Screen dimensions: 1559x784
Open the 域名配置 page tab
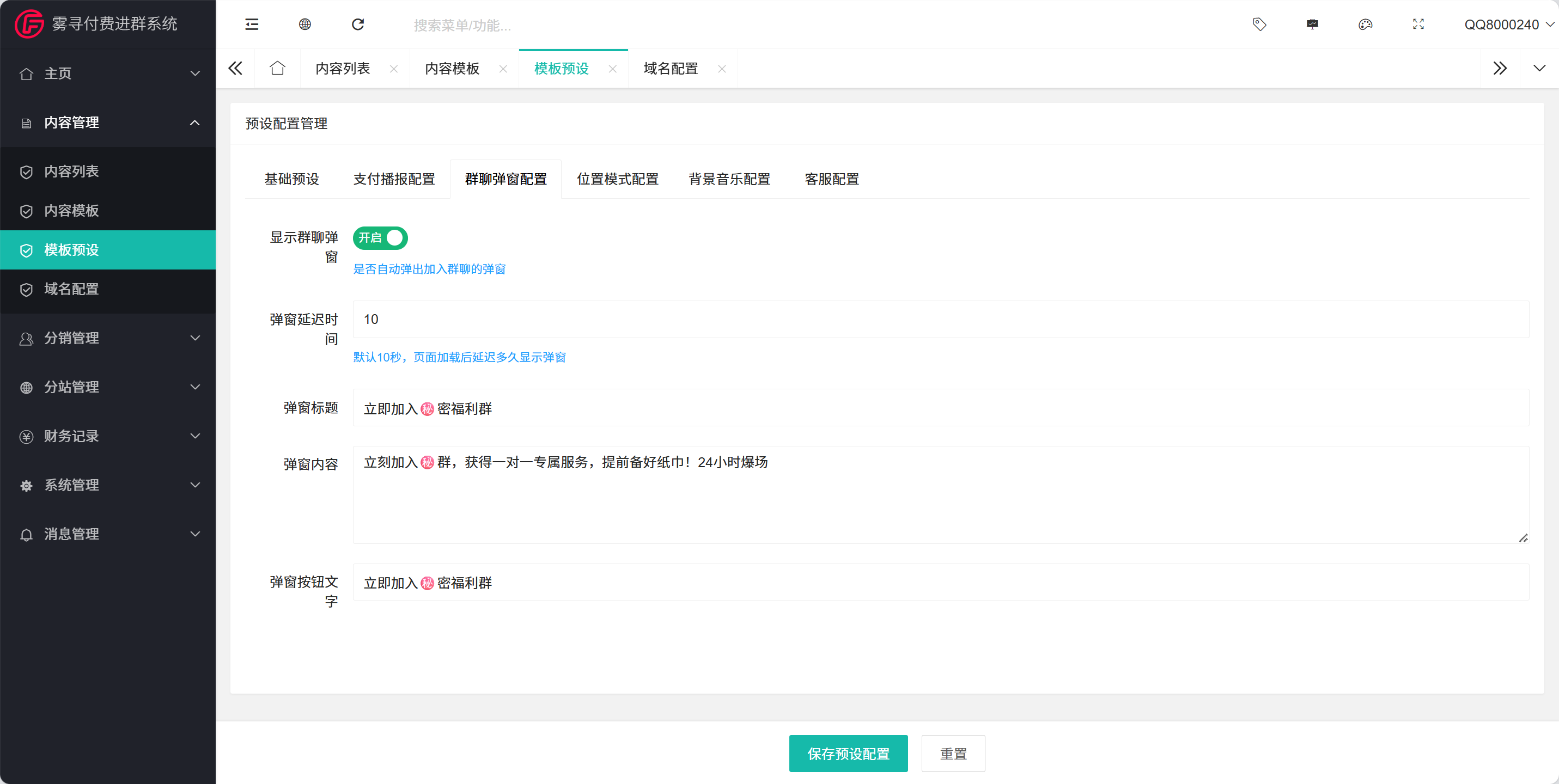[x=671, y=69]
